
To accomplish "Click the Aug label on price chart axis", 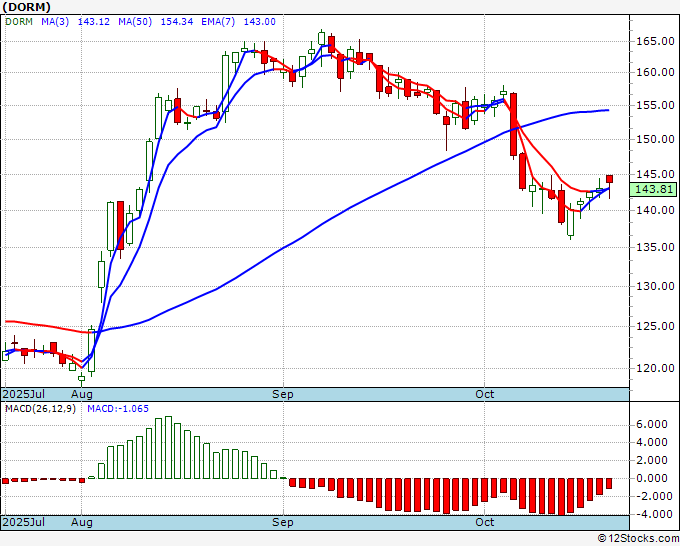I will click(x=82, y=394).
